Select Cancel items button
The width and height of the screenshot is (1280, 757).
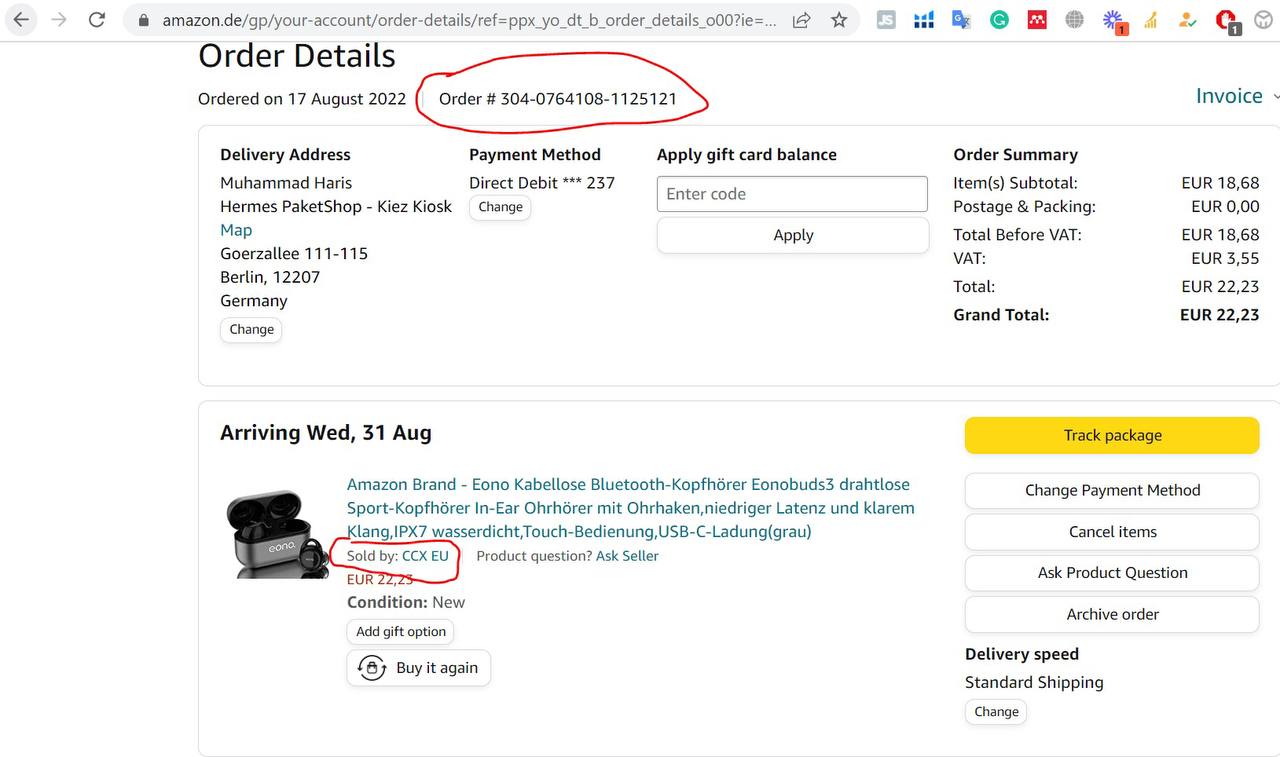pyautogui.click(x=1111, y=532)
